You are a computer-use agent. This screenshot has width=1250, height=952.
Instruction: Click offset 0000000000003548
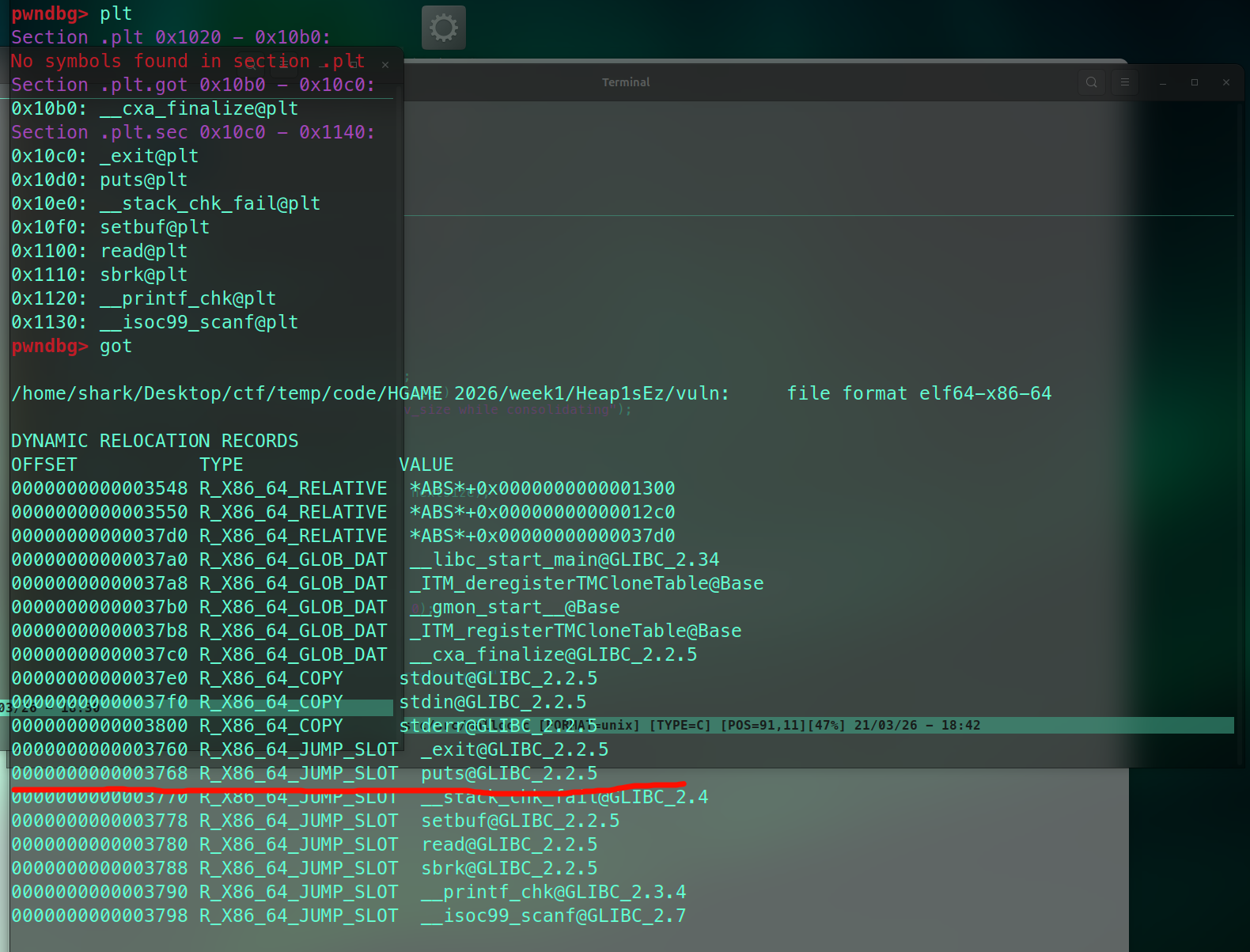click(100, 488)
